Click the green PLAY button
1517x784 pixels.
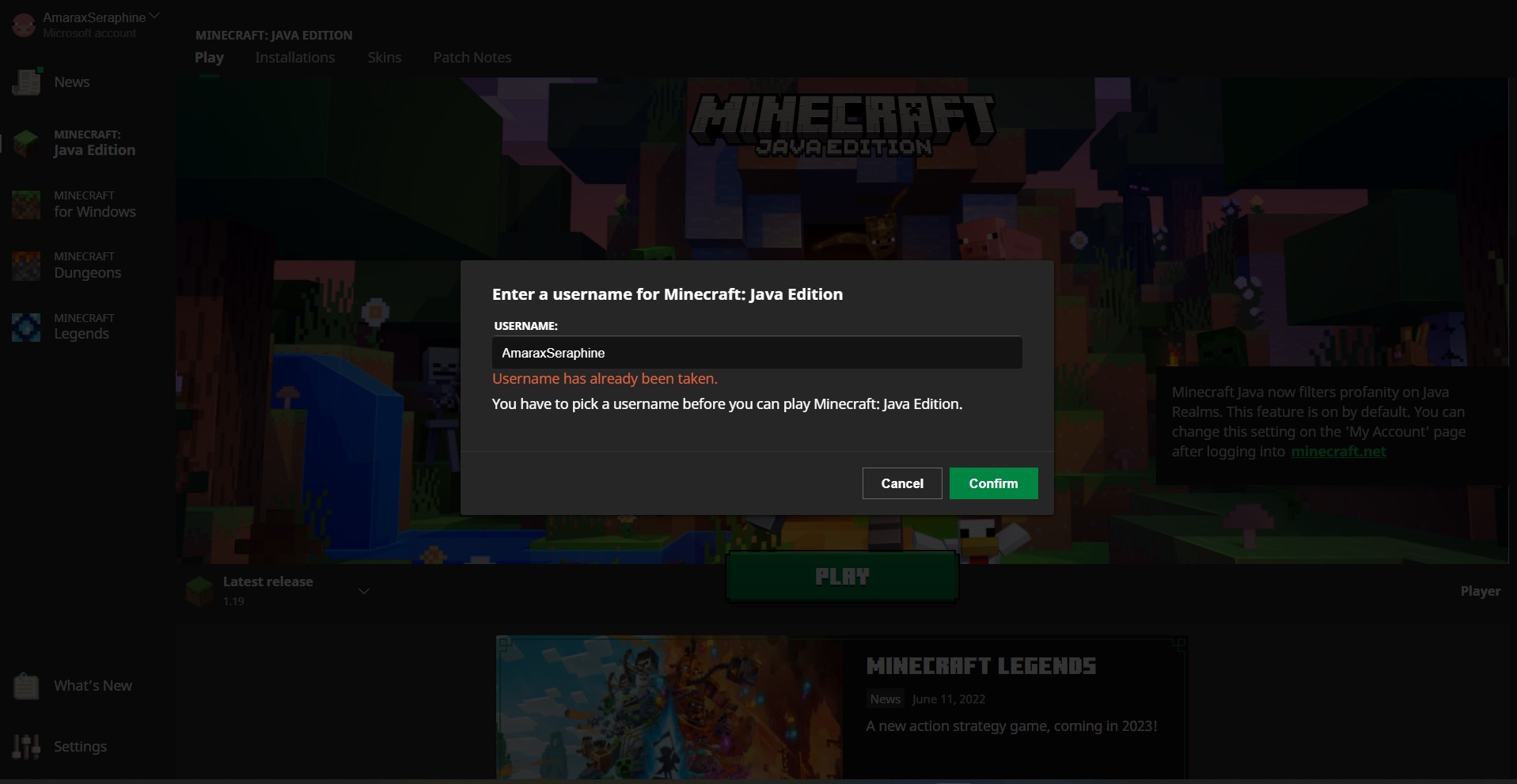tap(842, 577)
